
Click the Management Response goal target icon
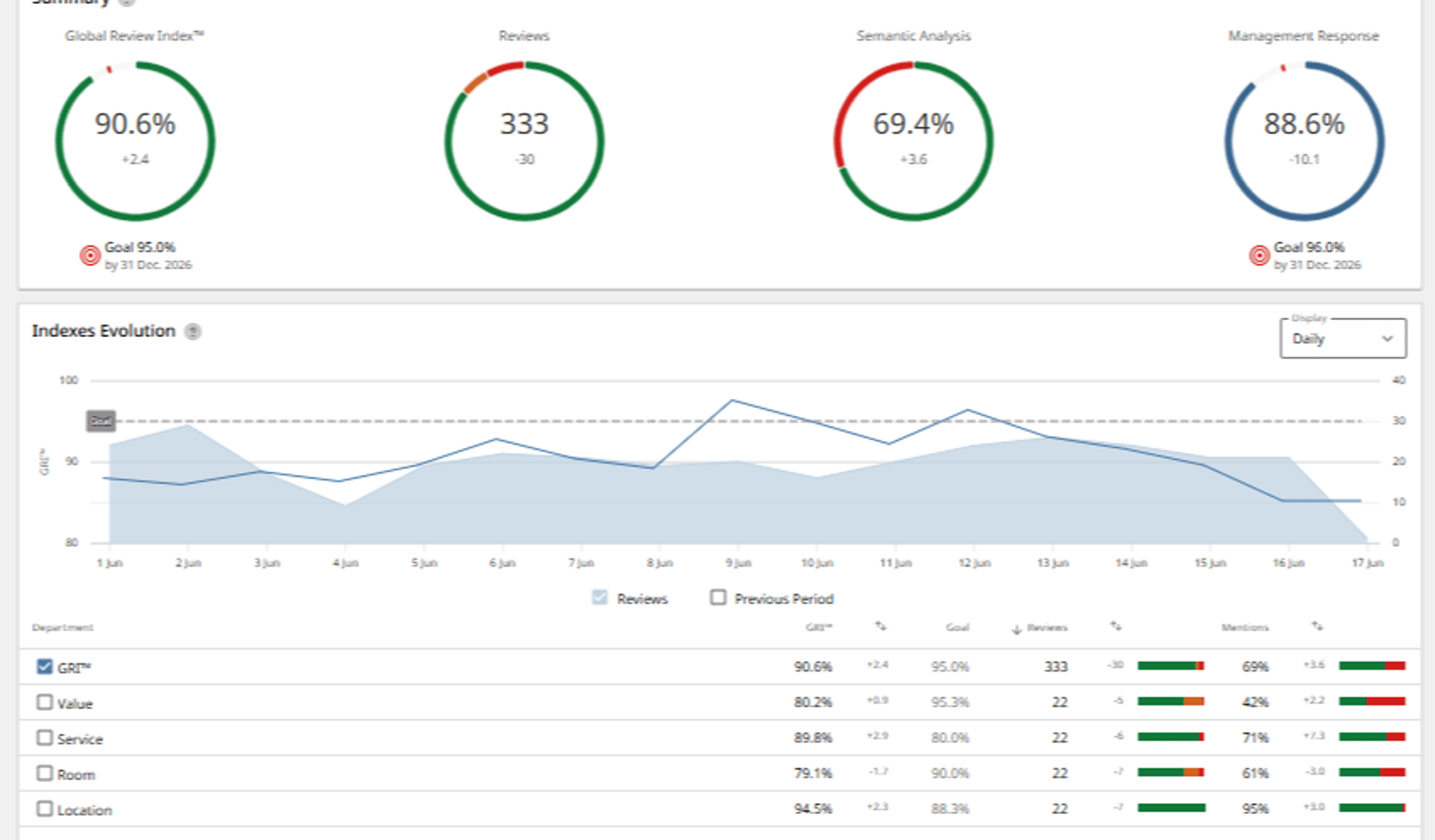1259,255
